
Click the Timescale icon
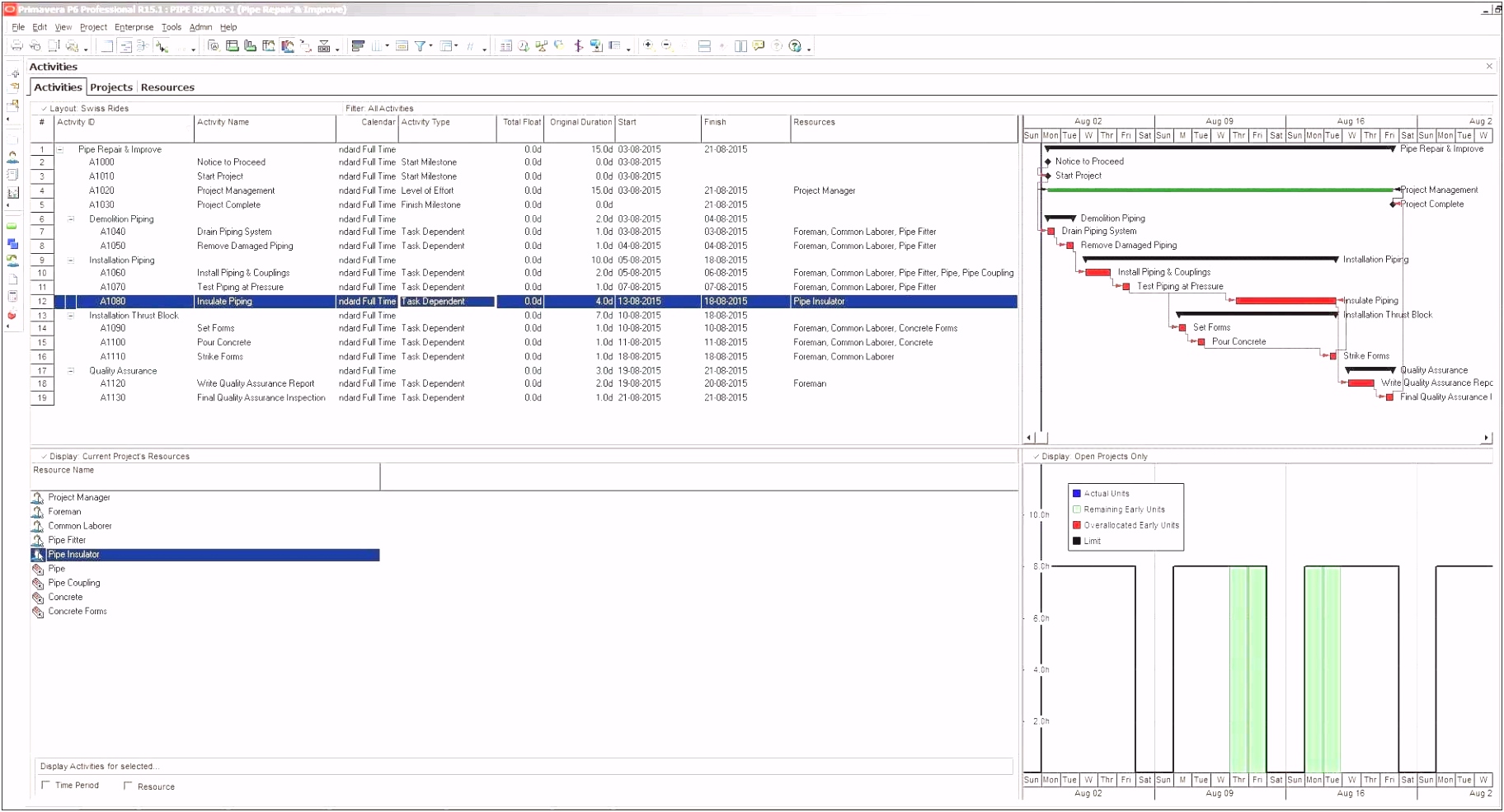coord(402,46)
